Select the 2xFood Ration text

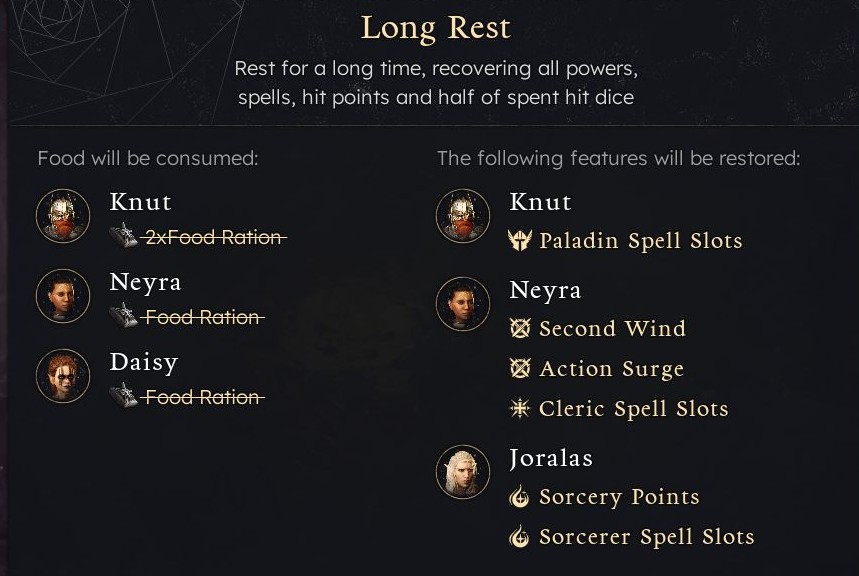tap(213, 237)
